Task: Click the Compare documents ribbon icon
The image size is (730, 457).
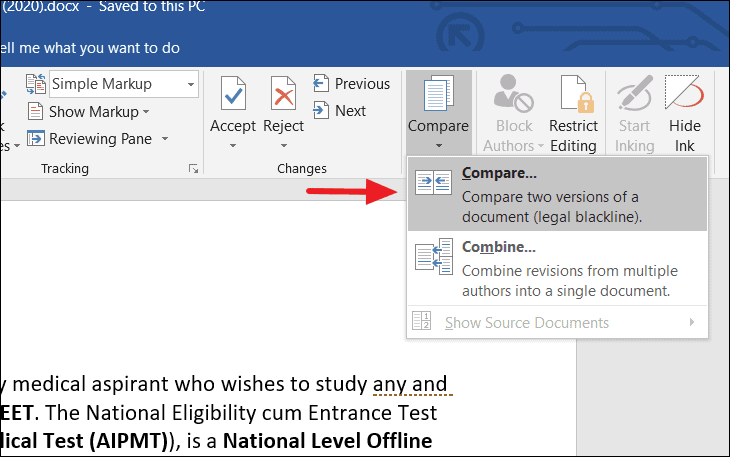Action: tap(438, 95)
